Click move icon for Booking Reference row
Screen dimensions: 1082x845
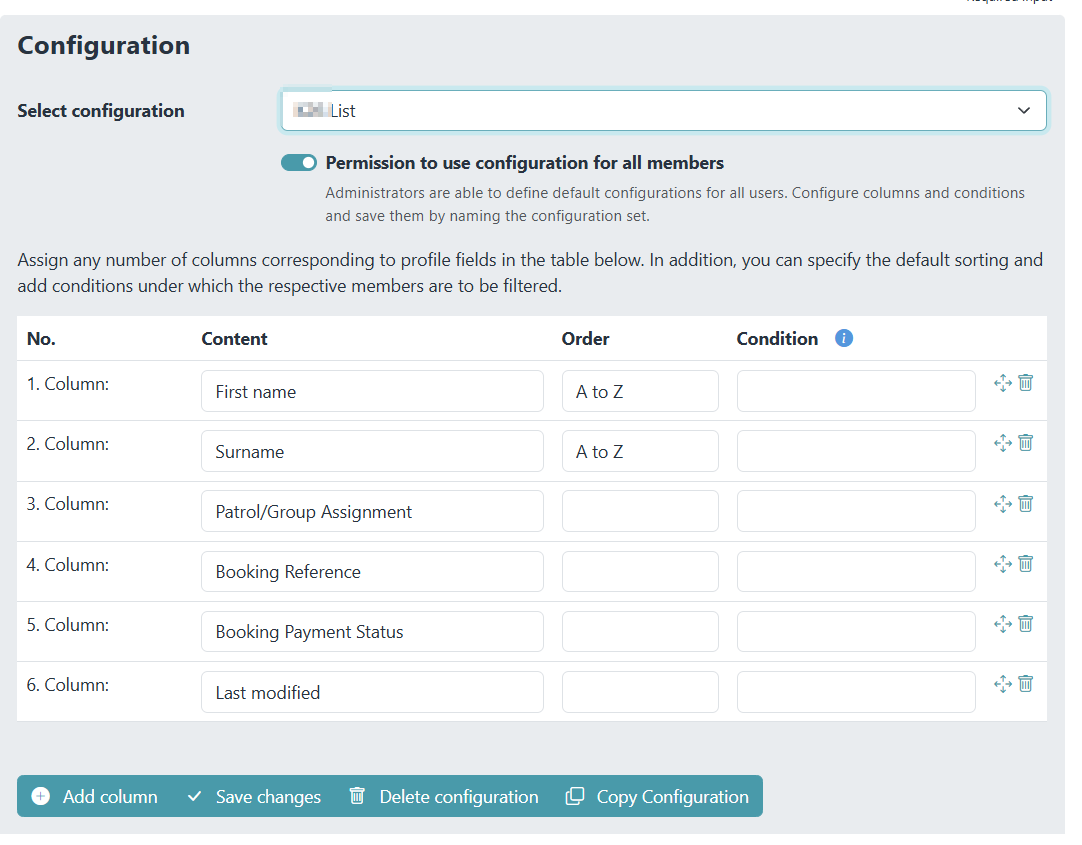[x=1003, y=564]
